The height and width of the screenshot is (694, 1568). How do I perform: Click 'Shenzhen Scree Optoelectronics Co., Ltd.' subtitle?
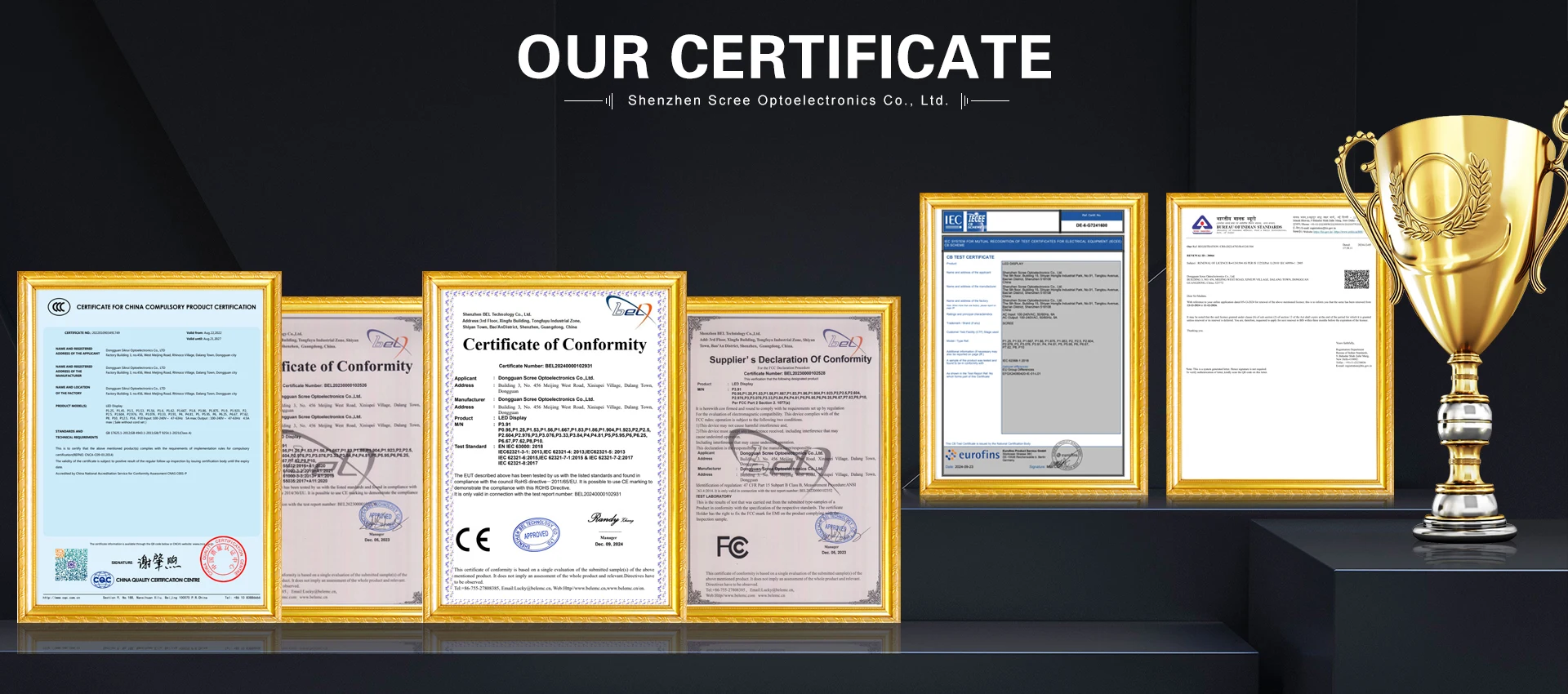[788, 100]
